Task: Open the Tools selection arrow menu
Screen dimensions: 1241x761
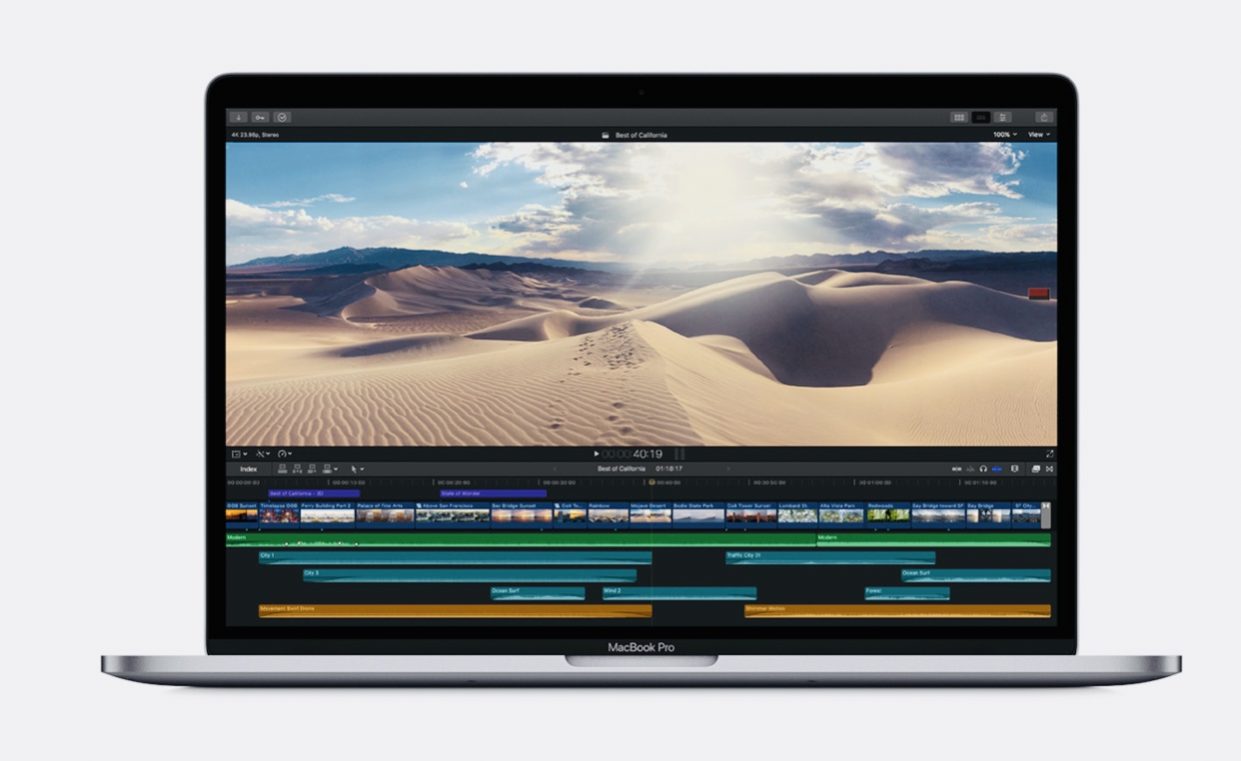Action: (x=356, y=468)
